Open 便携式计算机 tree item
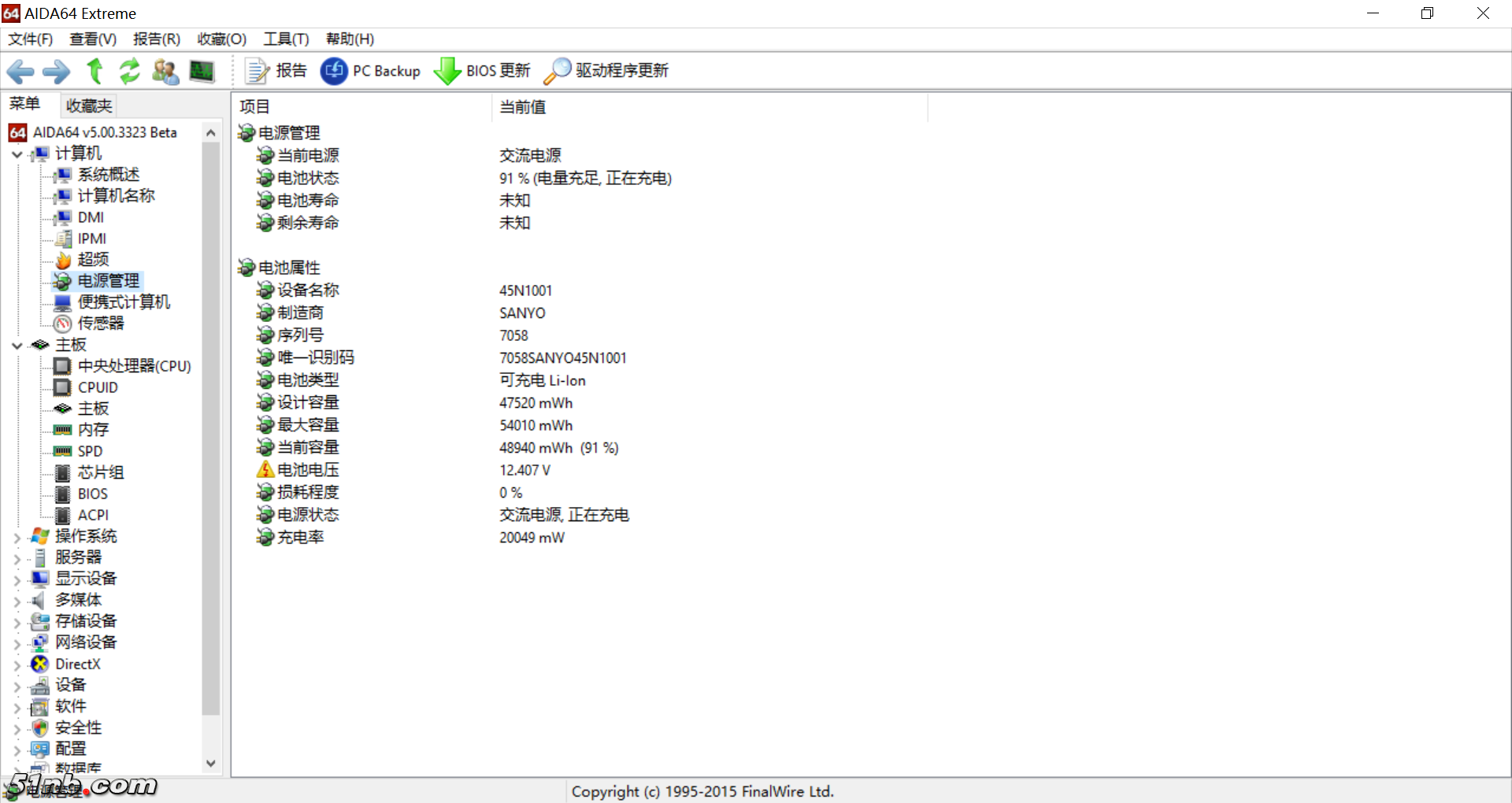1512x803 pixels. [x=124, y=302]
